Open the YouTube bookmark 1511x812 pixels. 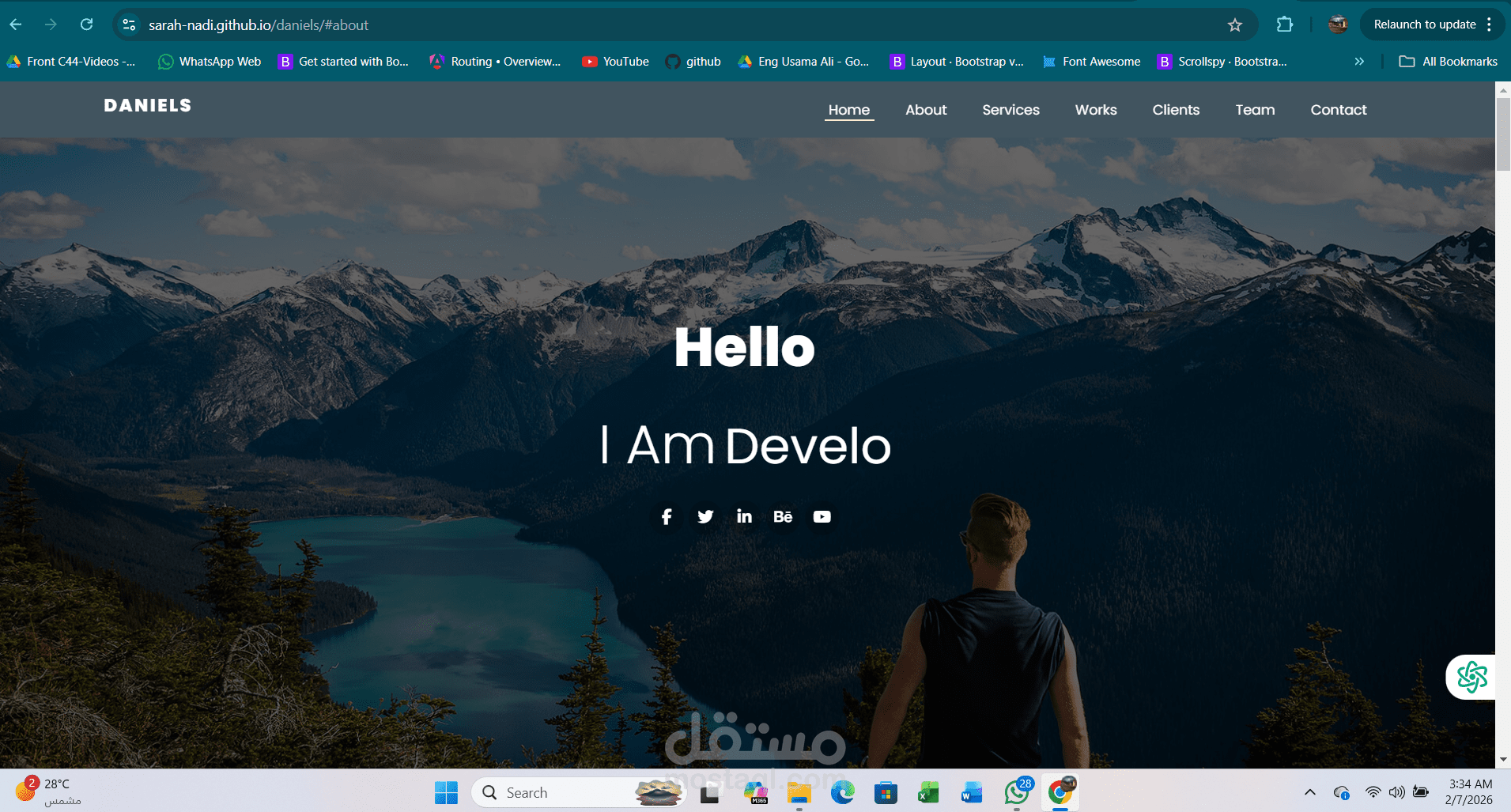tap(615, 61)
